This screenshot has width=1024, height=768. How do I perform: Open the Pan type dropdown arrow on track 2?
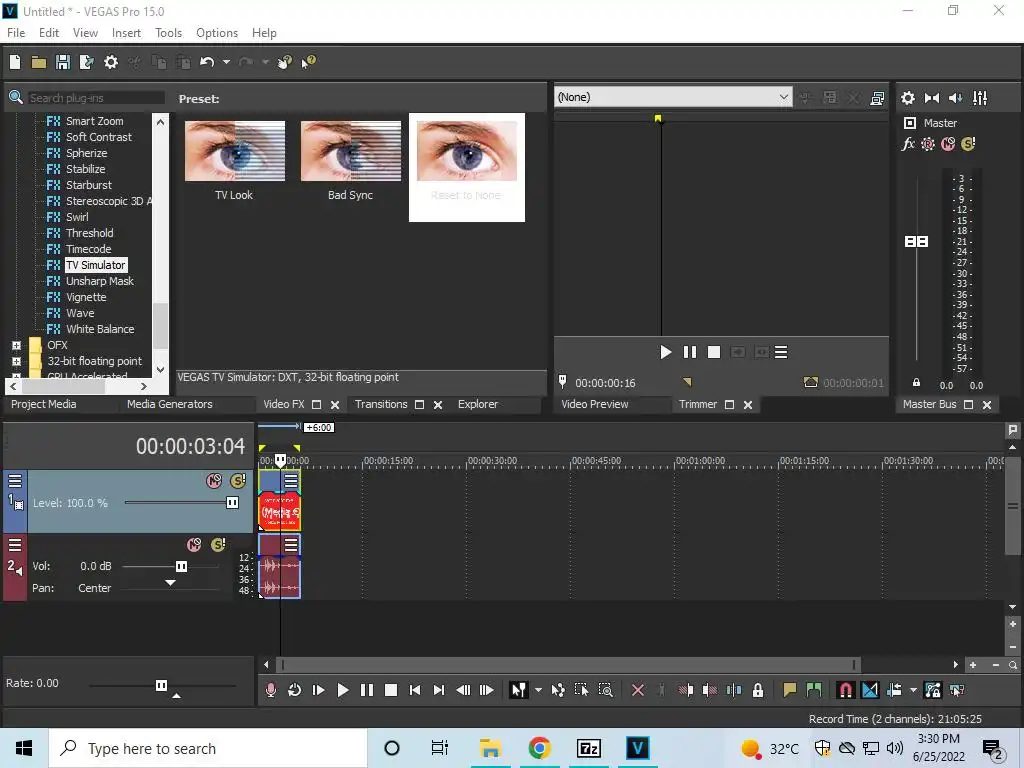[170, 583]
